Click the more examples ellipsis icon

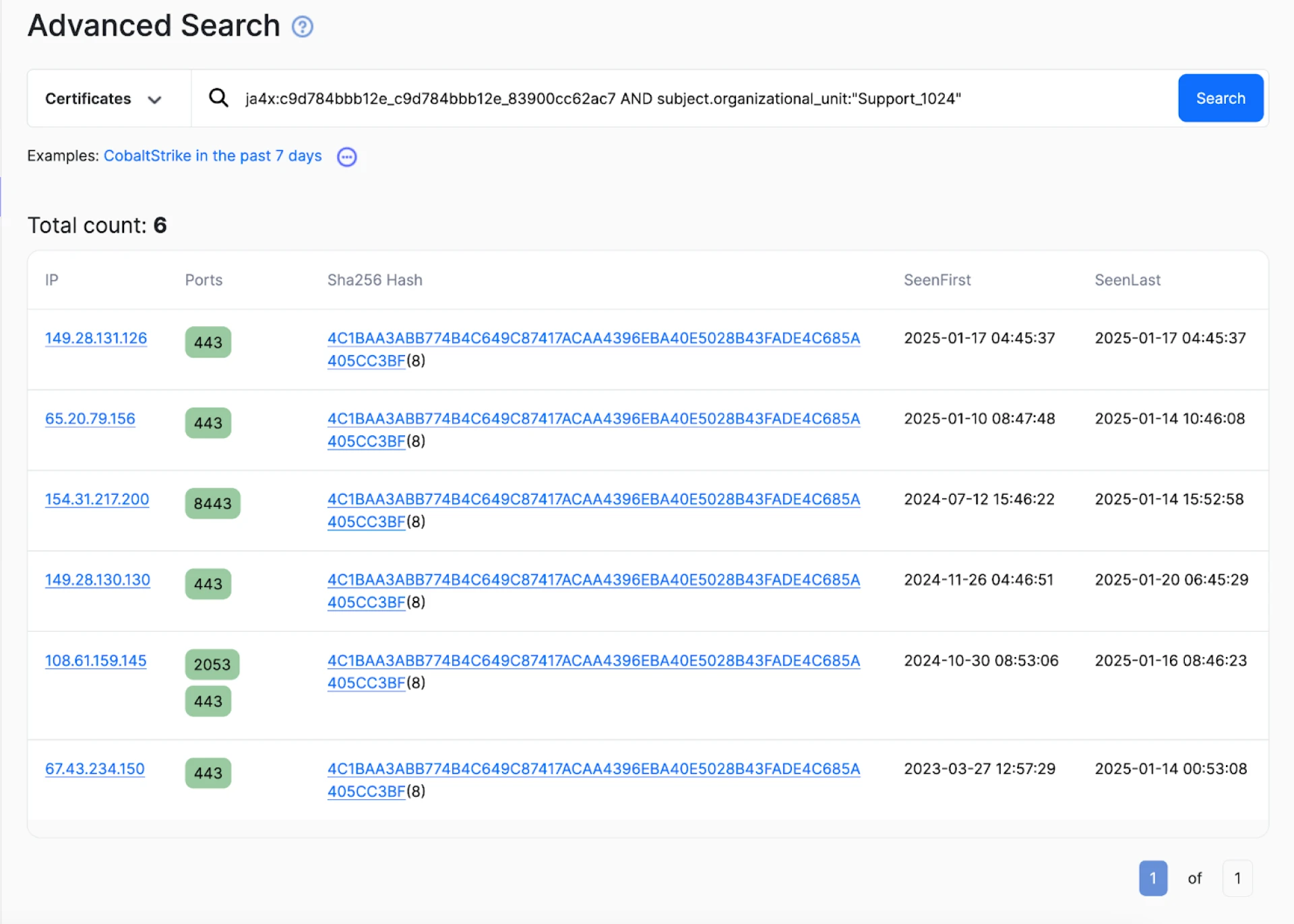[346, 157]
